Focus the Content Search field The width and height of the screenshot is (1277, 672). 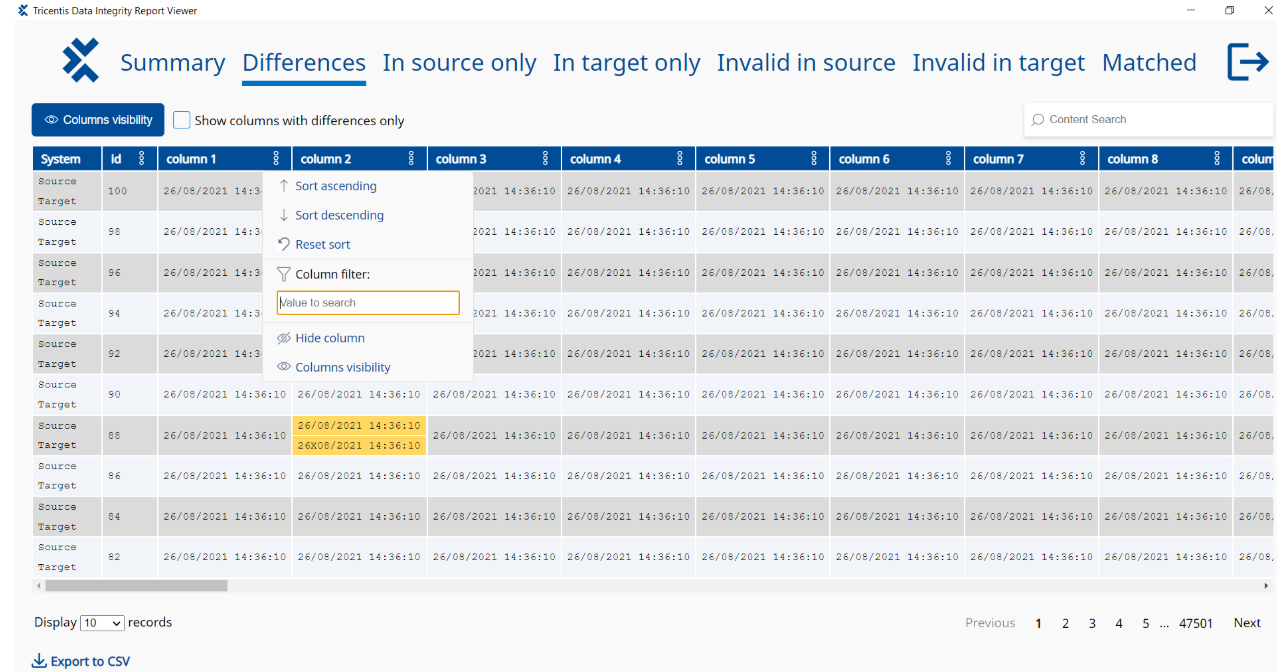(x=1148, y=120)
